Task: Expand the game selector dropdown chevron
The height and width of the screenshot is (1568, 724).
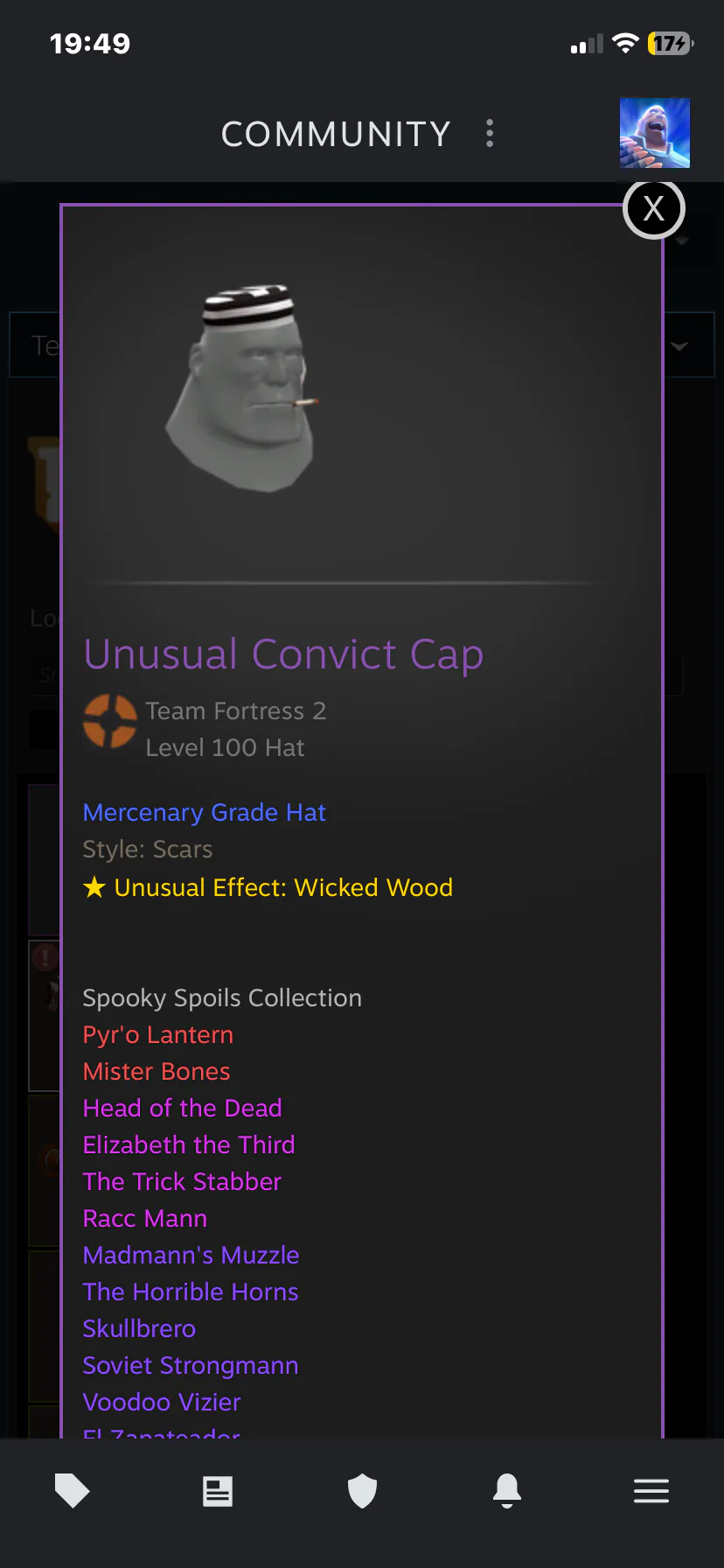Action: (679, 346)
